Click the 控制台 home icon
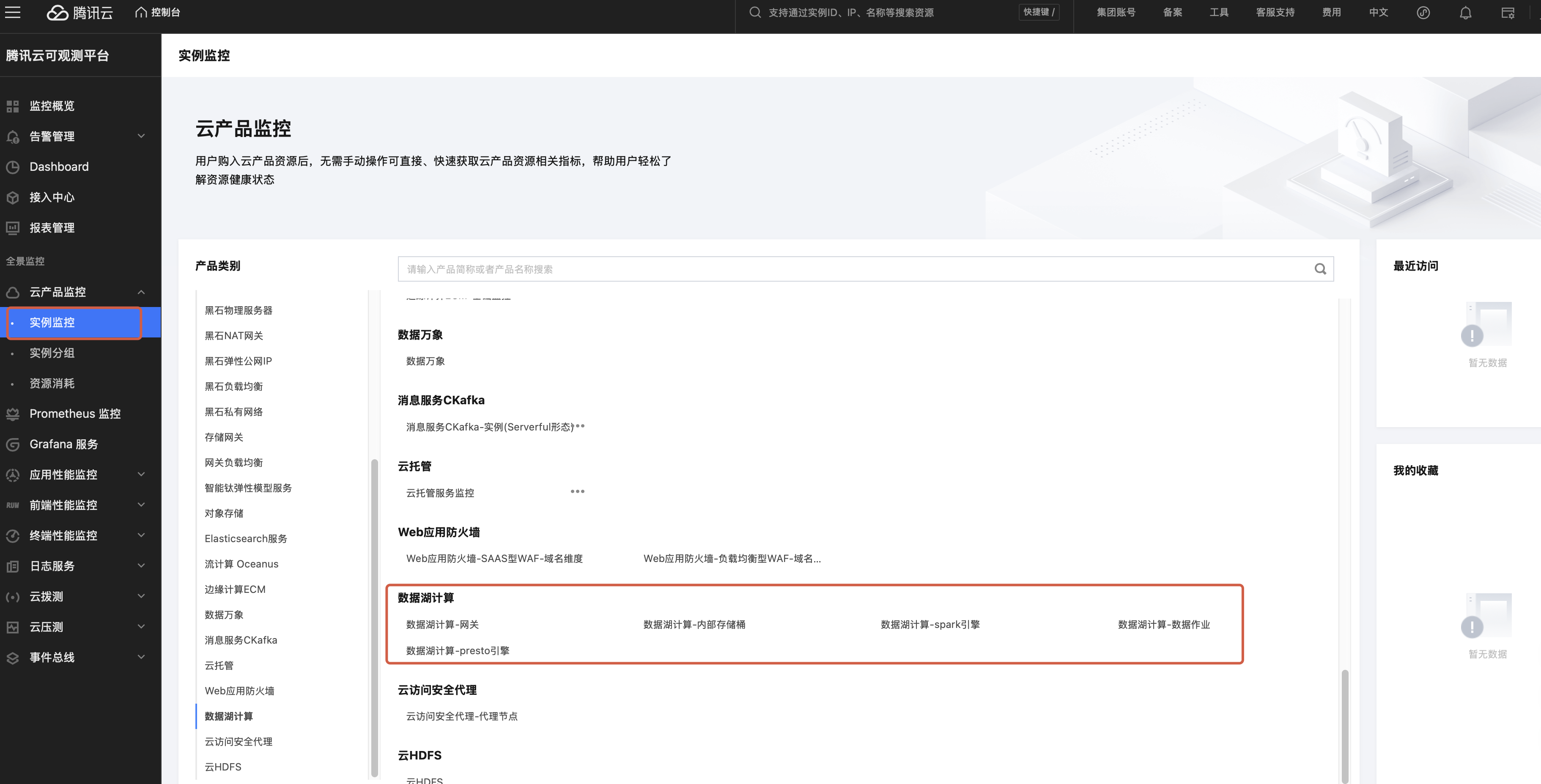Image resolution: width=1541 pixels, height=784 pixels. pyautogui.click(x=141, y=13)
